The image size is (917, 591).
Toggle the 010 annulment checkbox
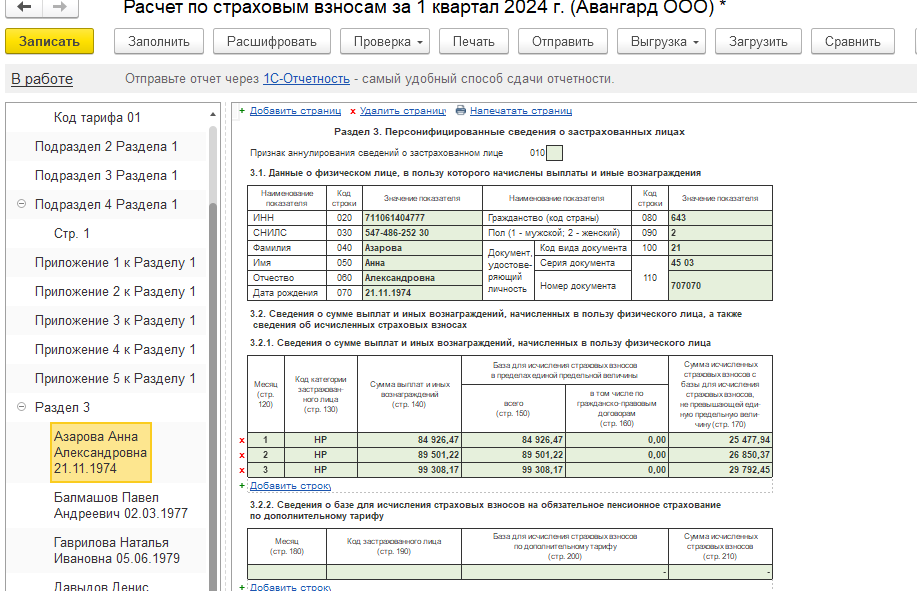click(554, 153)
